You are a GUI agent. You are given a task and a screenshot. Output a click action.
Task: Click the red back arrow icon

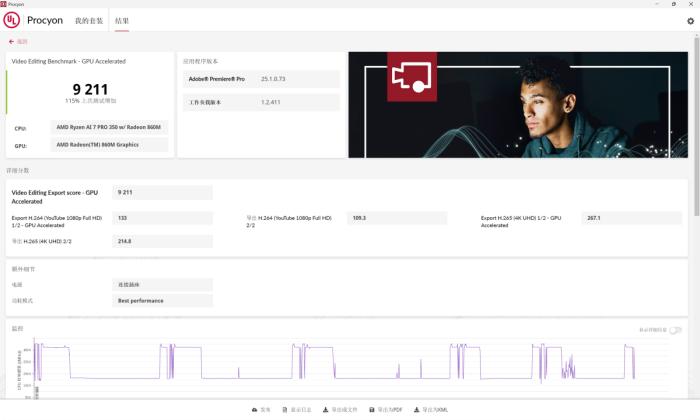tap(11, 42)
